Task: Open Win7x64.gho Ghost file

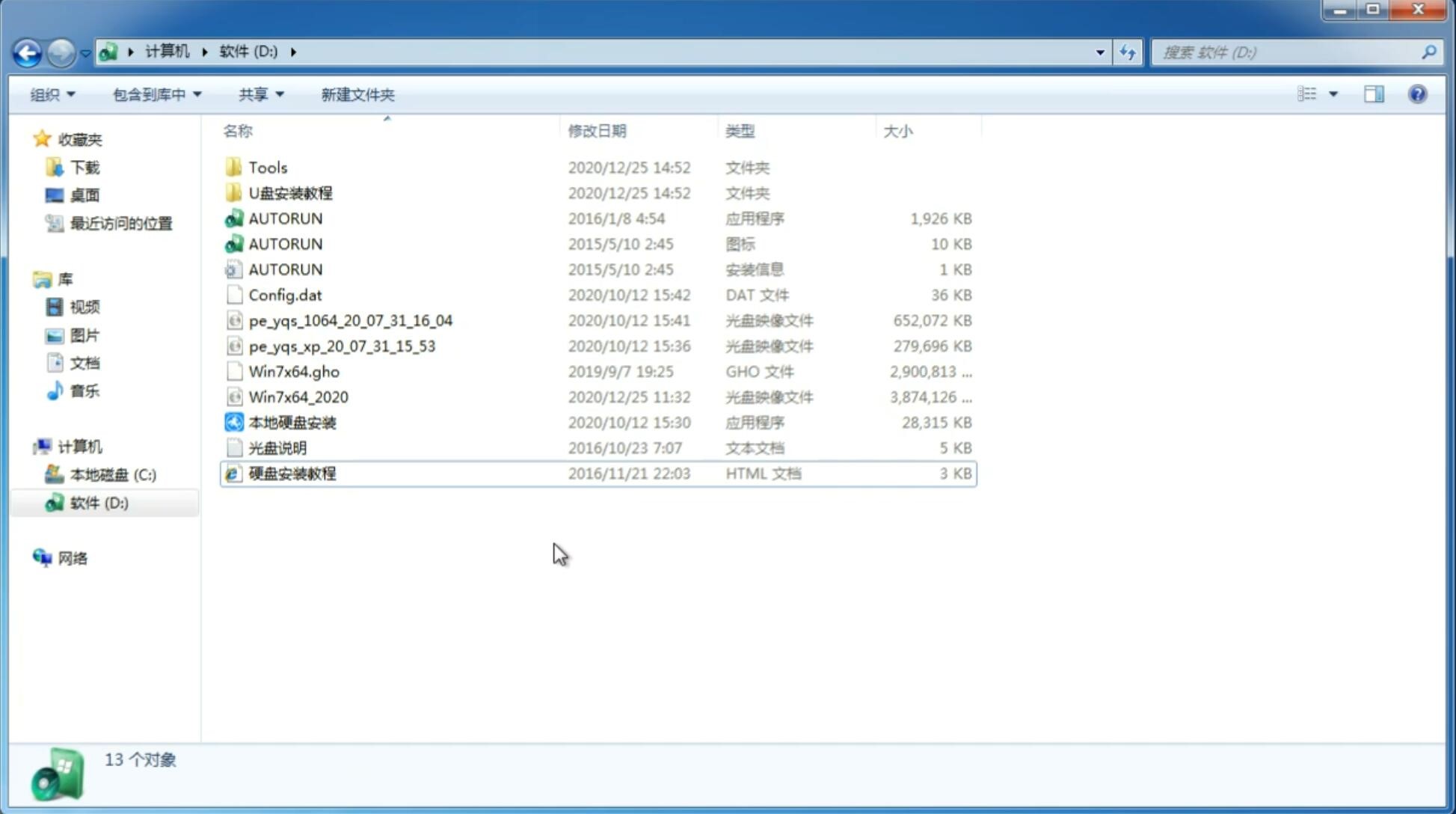Action: 293,371
